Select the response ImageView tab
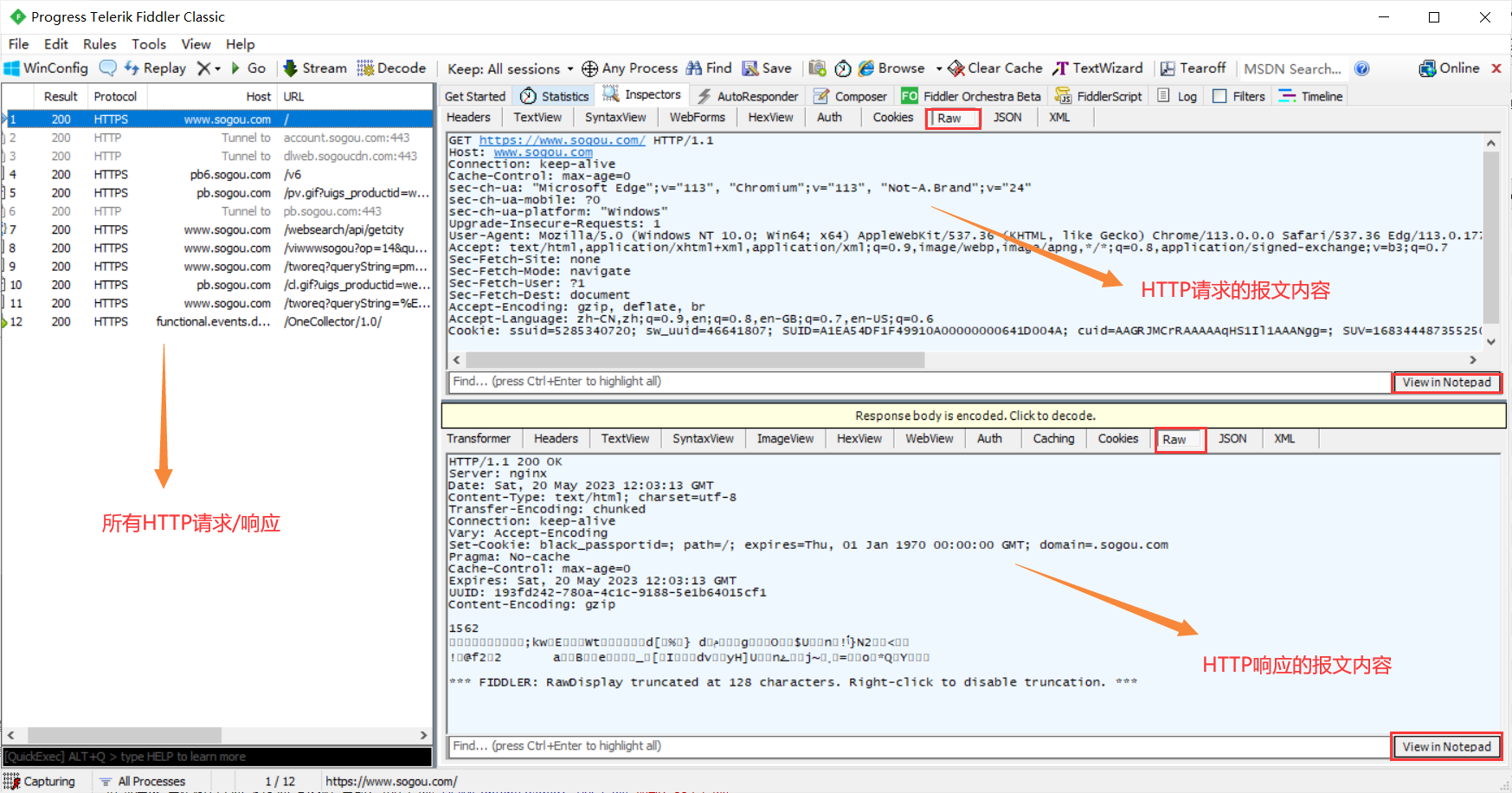This screenshot has width=1512, height=793. pyautogui.click(x=785, y=439)
